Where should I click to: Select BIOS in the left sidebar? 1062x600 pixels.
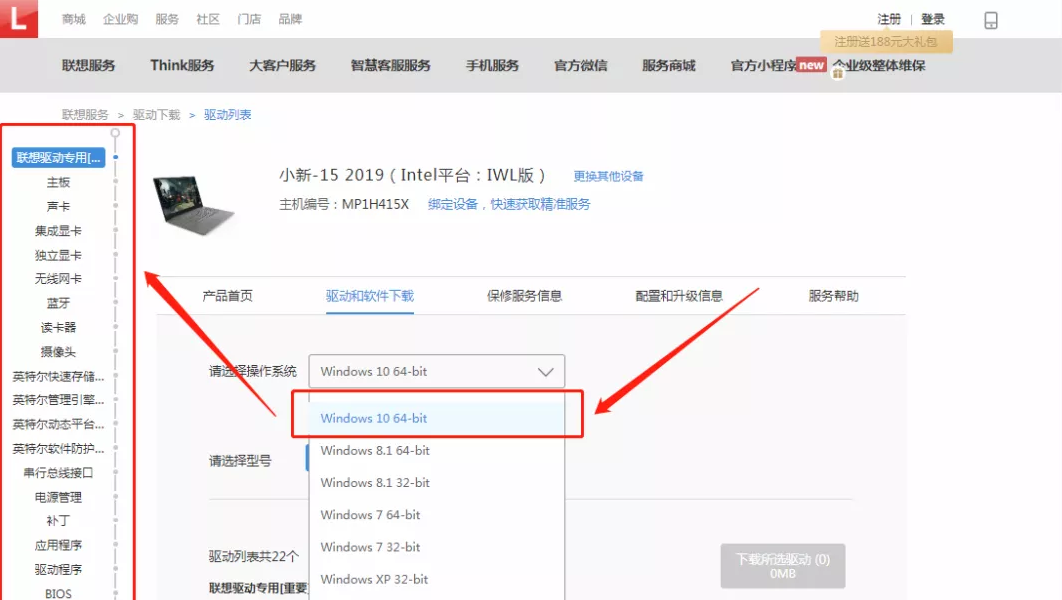(57, 593)
